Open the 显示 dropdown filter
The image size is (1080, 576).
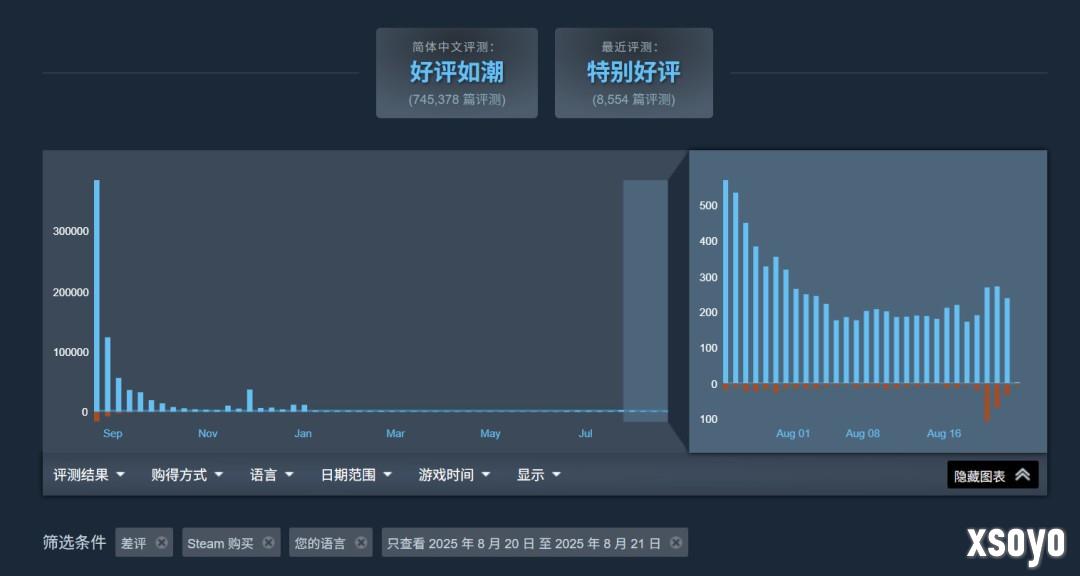coord(539,475)
